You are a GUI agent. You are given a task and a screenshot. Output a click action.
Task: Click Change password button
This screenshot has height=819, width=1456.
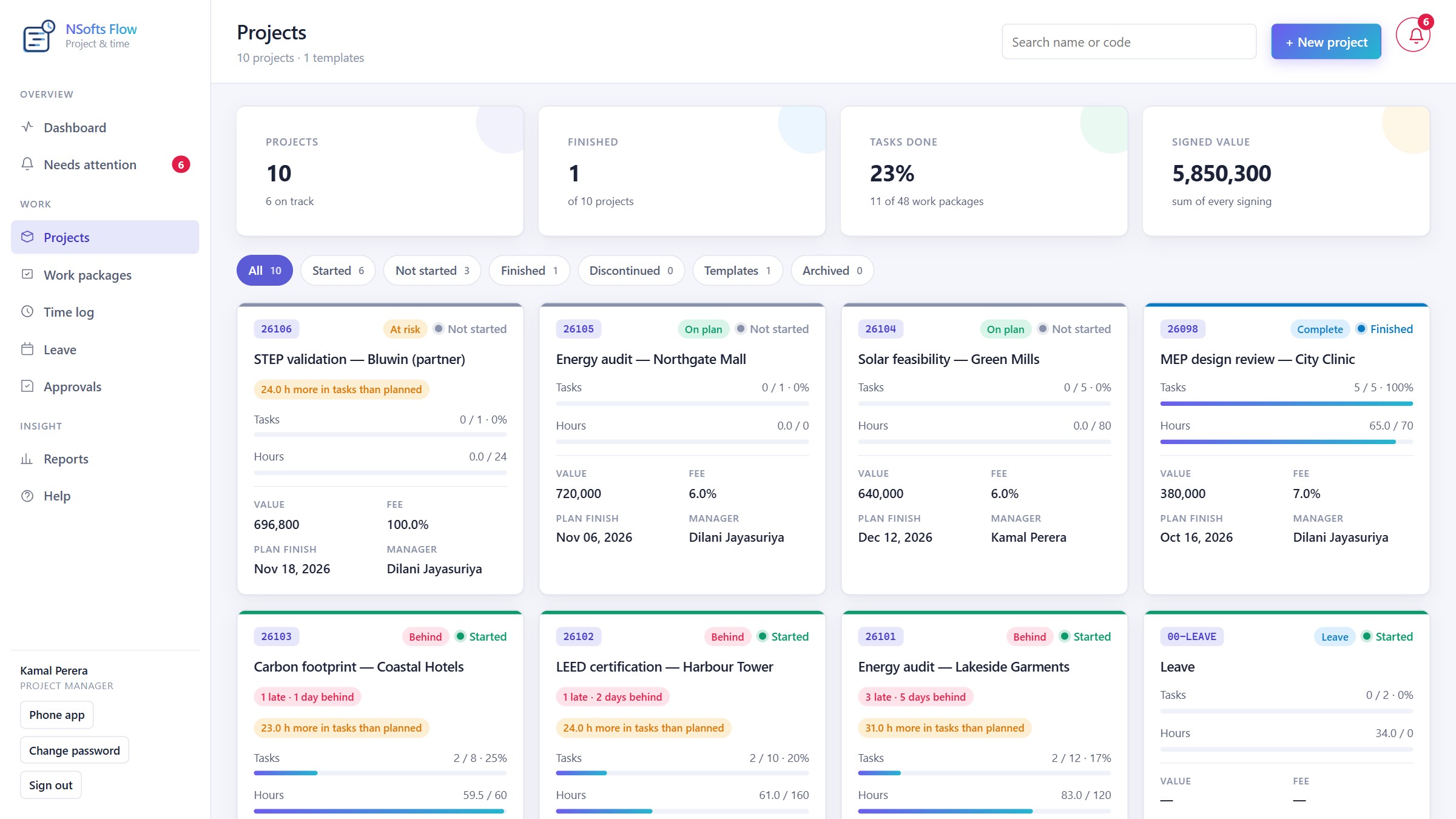(x=75, y=750)
